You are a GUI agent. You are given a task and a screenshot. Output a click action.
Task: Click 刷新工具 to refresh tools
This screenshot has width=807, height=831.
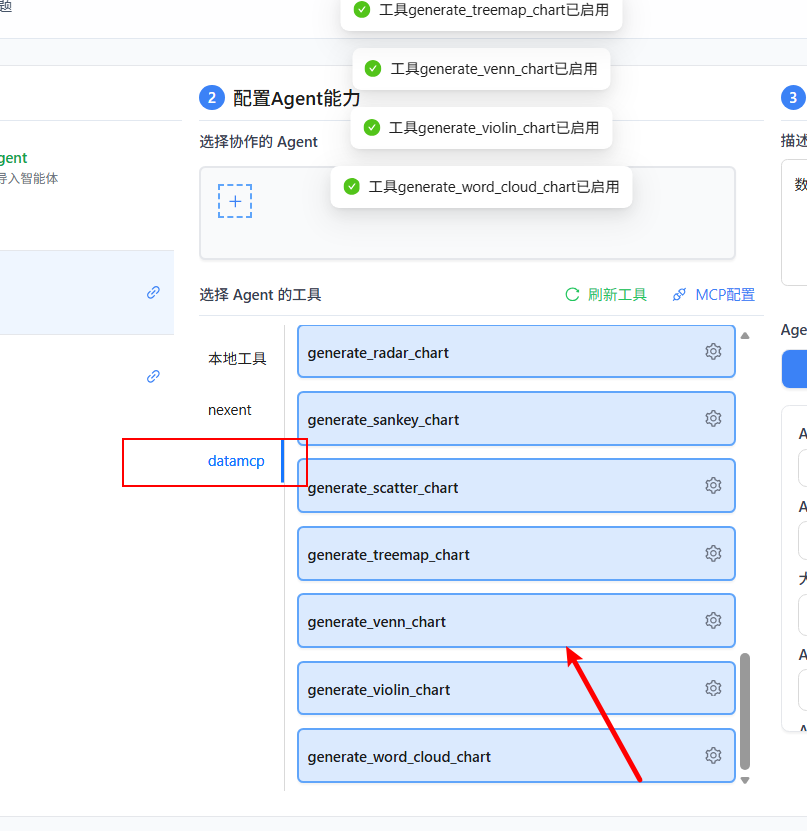click(x=606, y=295)
